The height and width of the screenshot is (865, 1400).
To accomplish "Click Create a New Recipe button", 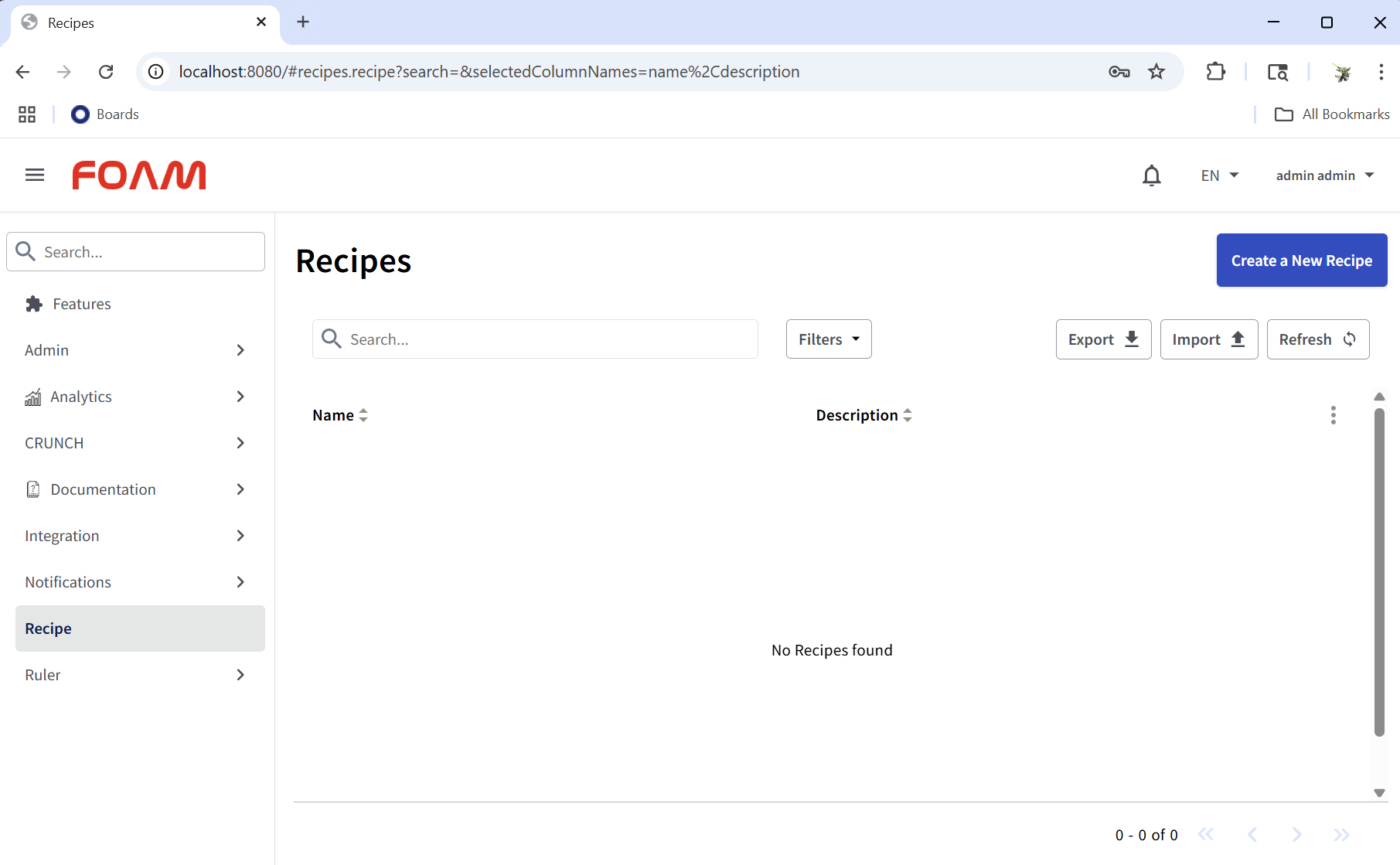I will tap(1302, 261).
